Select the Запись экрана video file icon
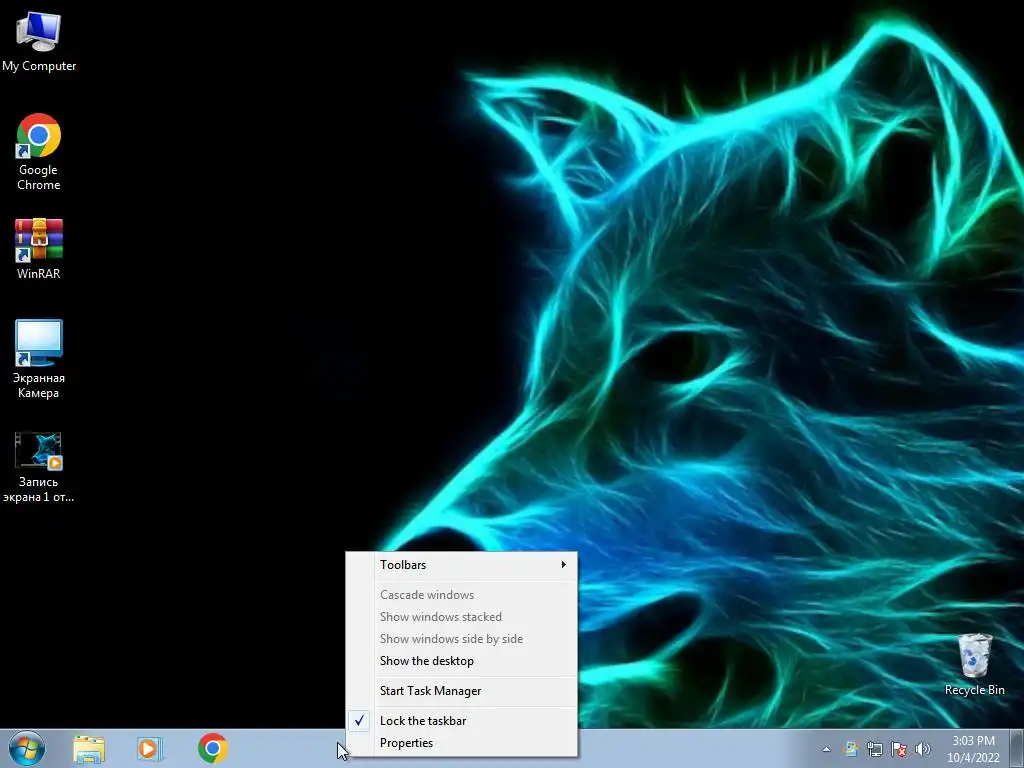 (x=39, y=467)
